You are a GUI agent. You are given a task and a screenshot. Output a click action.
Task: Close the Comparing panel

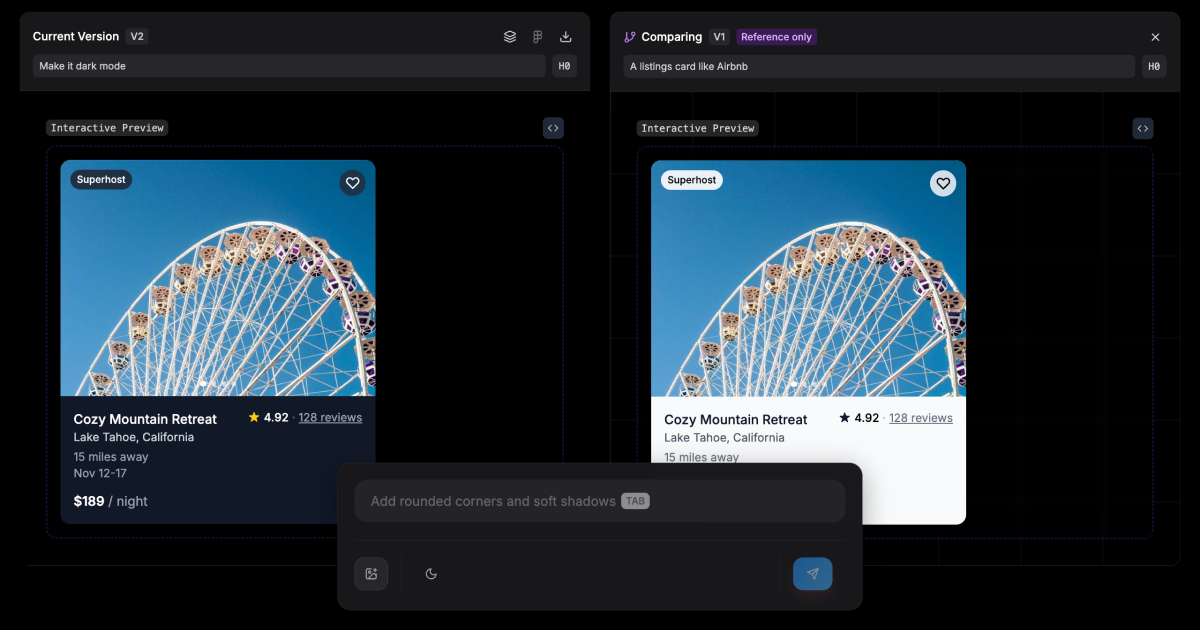point(1155,37)
